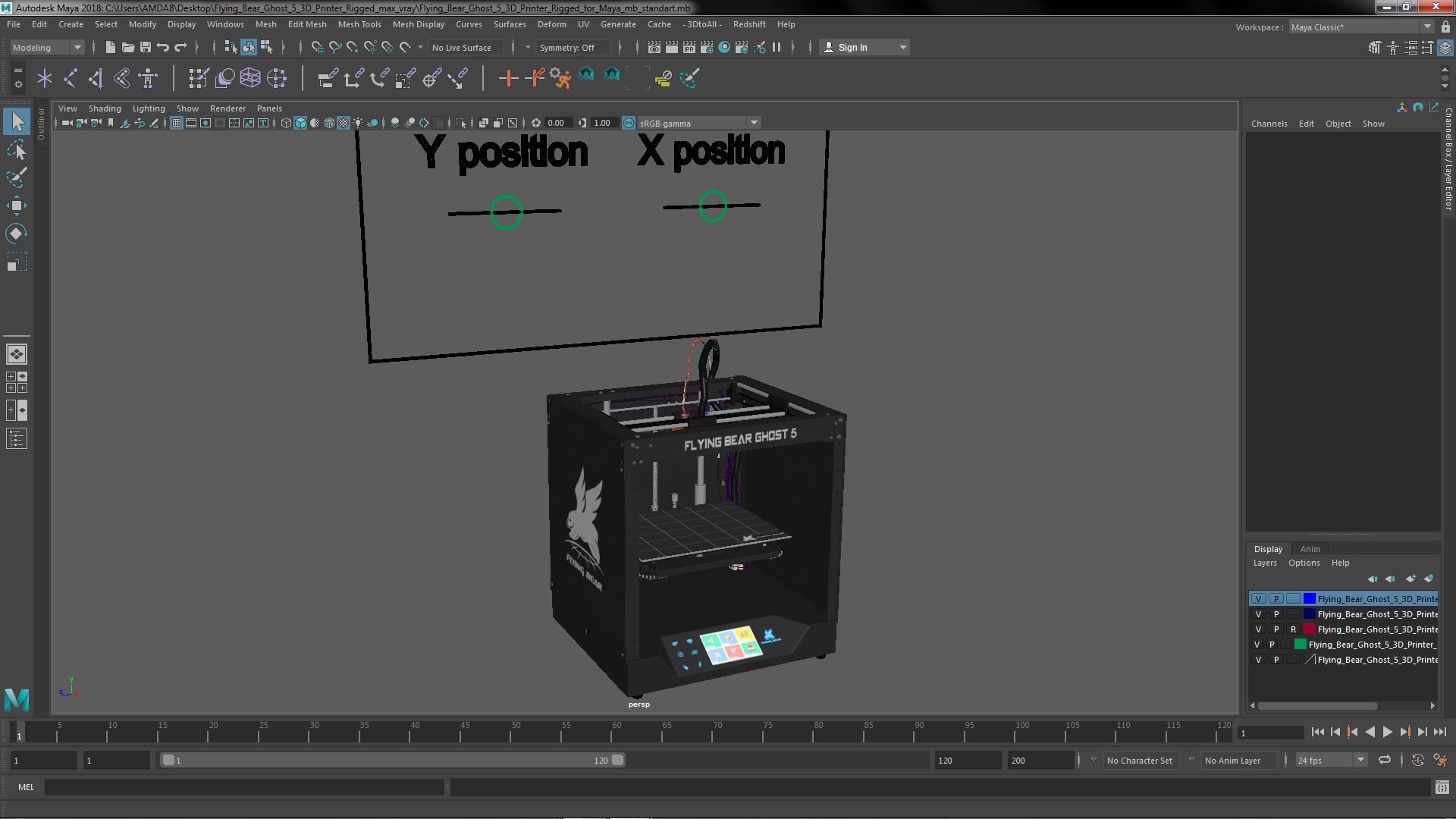Click the Save Scene disk icon
The height and width of the screenshot is (819, 1456).
pos(145,47)
